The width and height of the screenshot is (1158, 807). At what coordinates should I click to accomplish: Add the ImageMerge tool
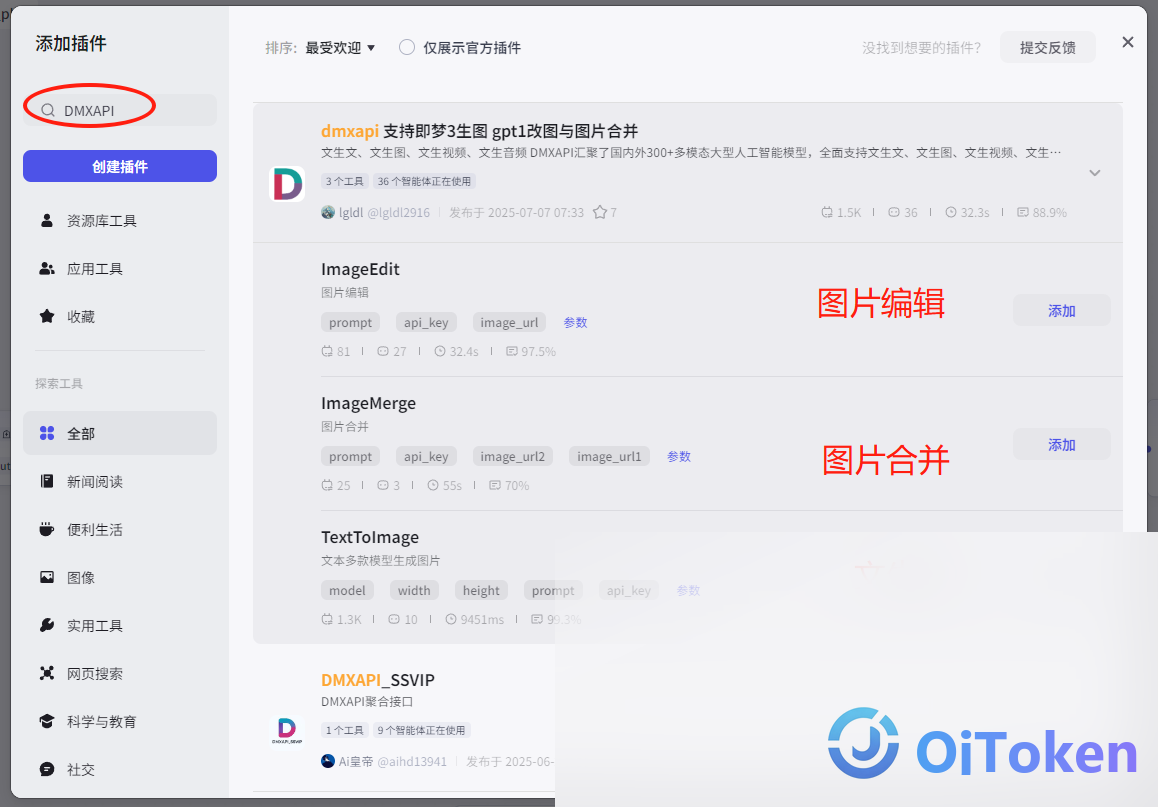1061,444
